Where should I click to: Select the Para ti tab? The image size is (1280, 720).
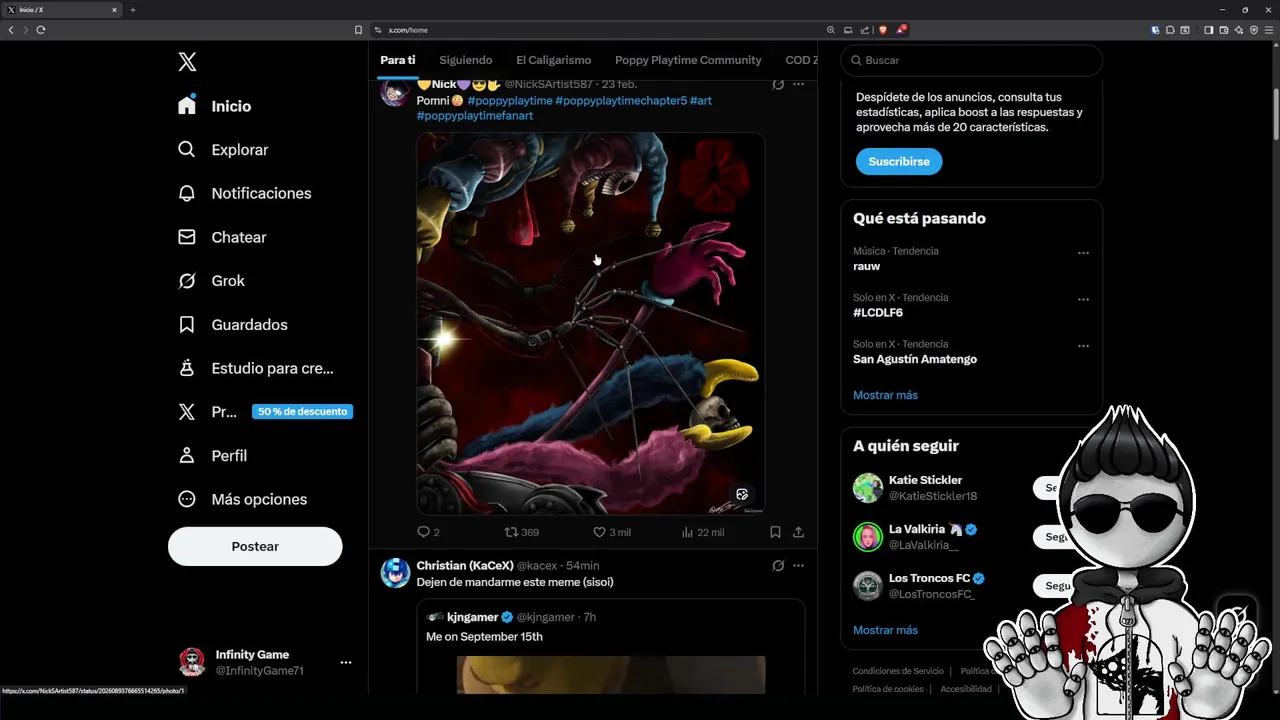tap(398, 60)
